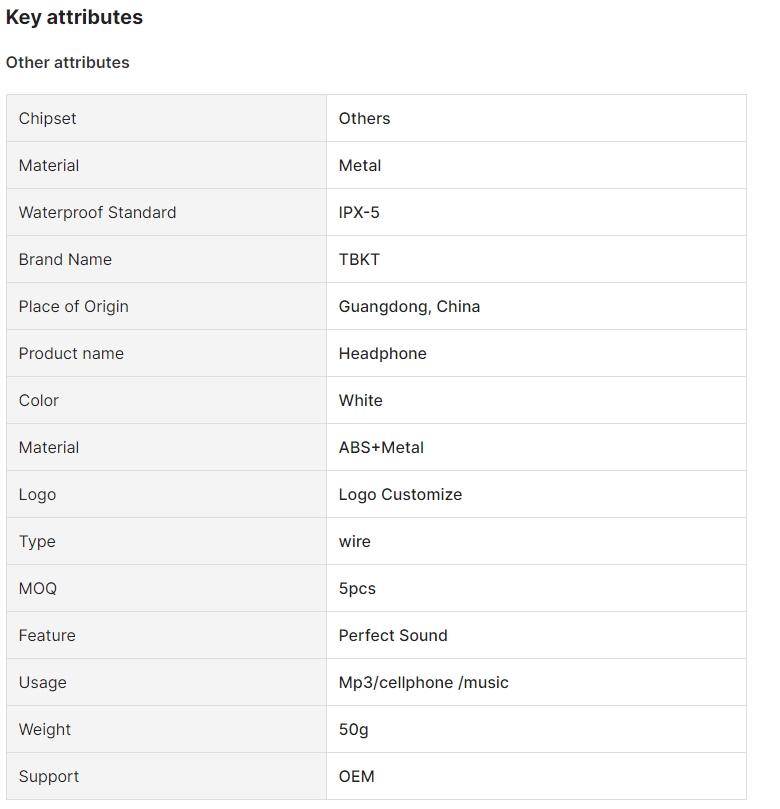Select the Perfect Sound feature value
This screenshot has width=780, height=809.
tap(393, 635)
